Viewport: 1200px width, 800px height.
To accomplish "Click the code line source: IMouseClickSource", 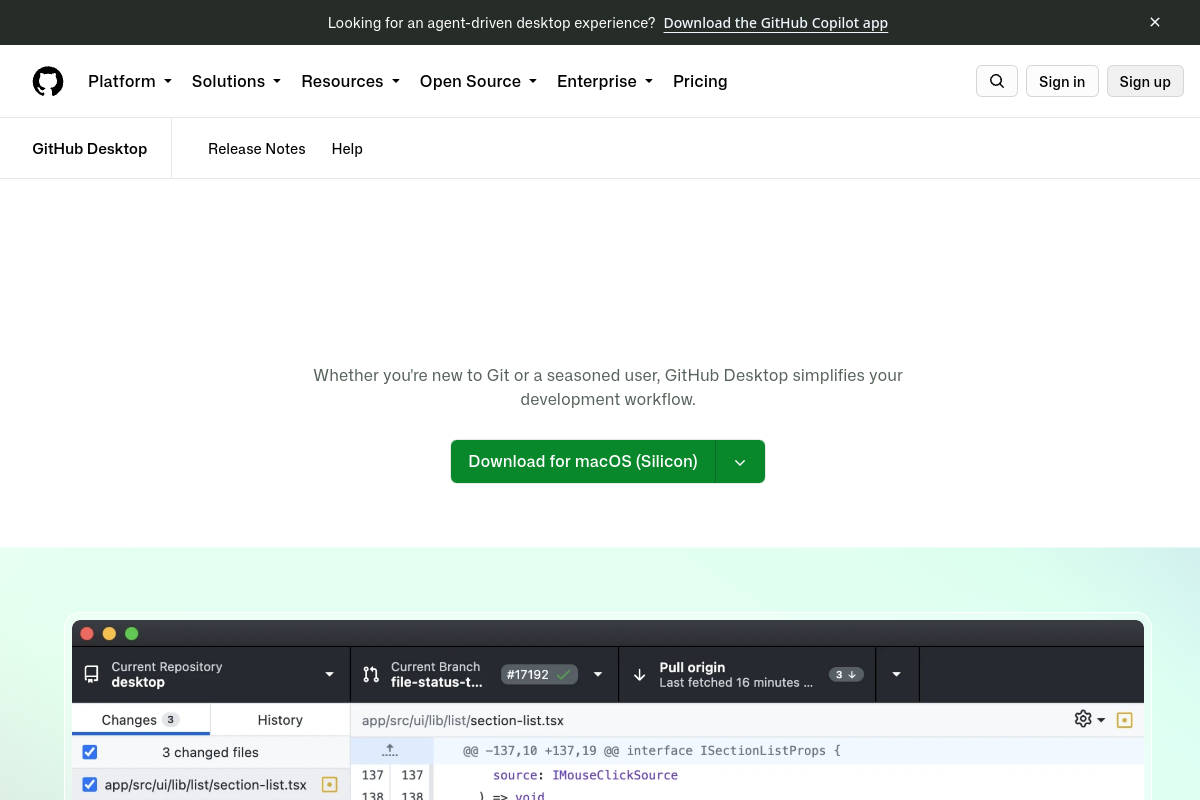I will [x=585, y=775].
